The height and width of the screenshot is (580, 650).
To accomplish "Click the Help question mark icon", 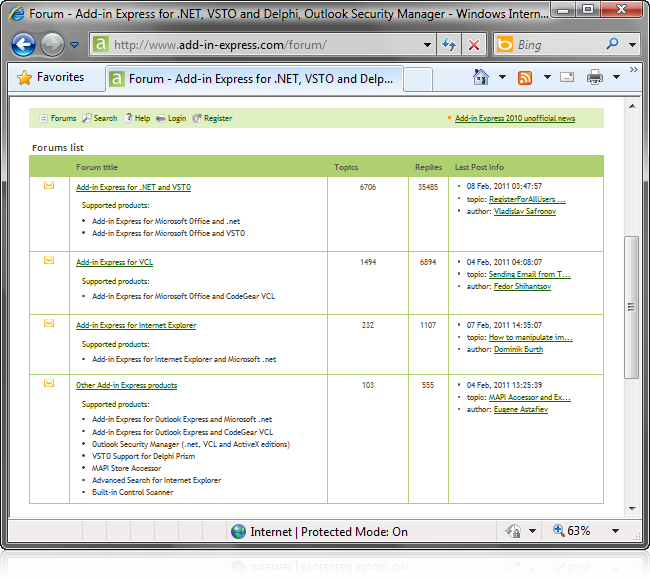I will 128,118.
